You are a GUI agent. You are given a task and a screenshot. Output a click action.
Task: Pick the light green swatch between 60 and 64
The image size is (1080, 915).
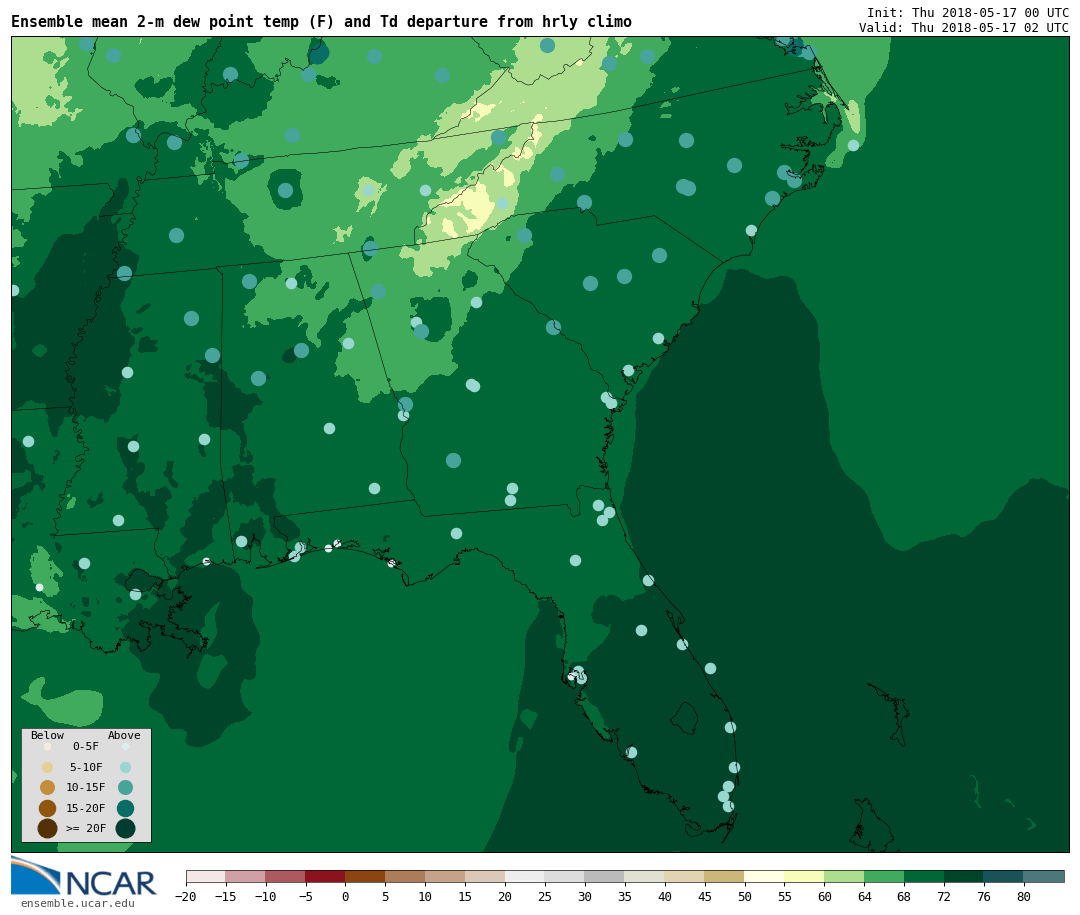(844, 876)
